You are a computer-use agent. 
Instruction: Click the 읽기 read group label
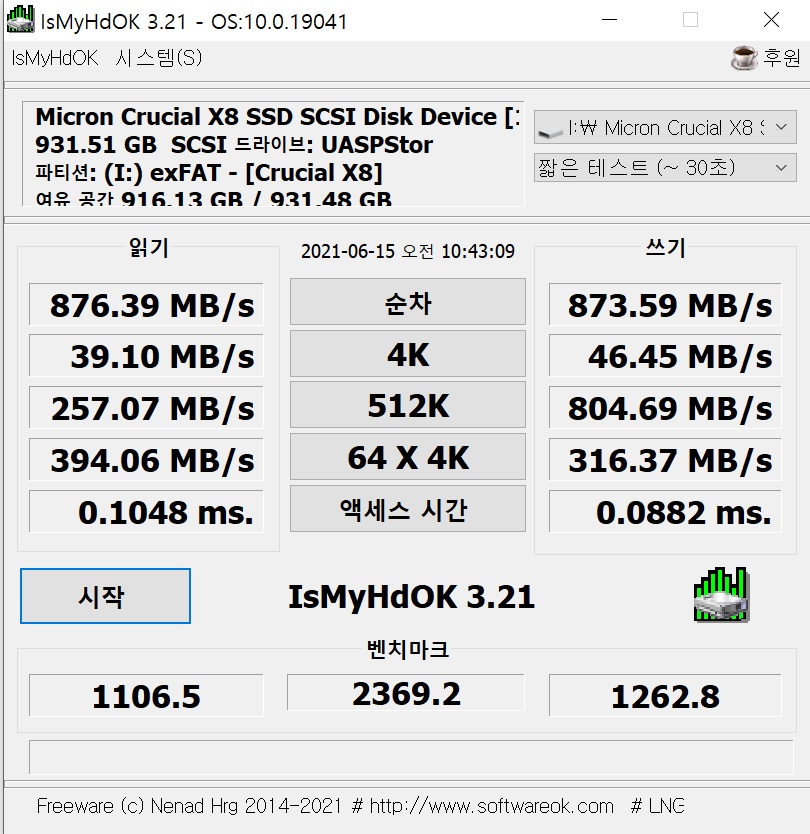tap(149, 248)
